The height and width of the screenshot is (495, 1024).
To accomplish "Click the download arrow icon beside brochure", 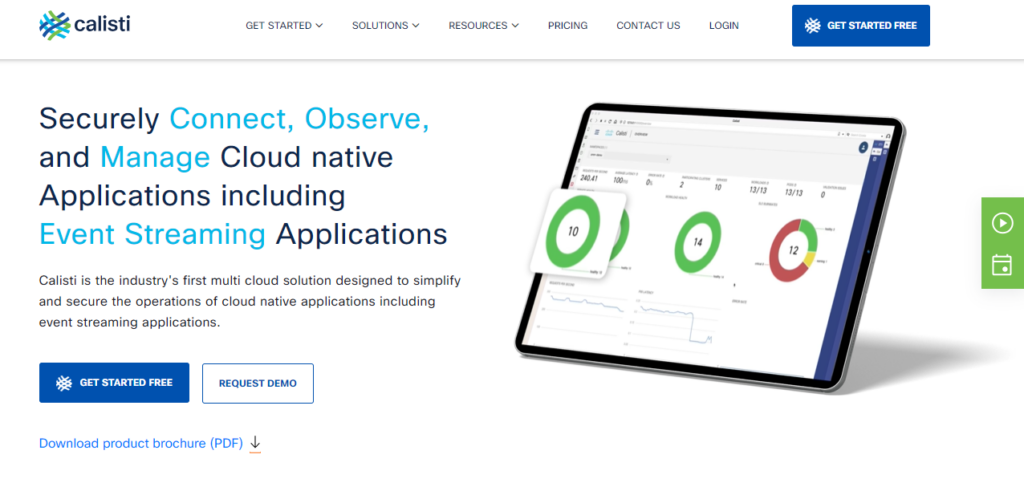I will point(255,443).
